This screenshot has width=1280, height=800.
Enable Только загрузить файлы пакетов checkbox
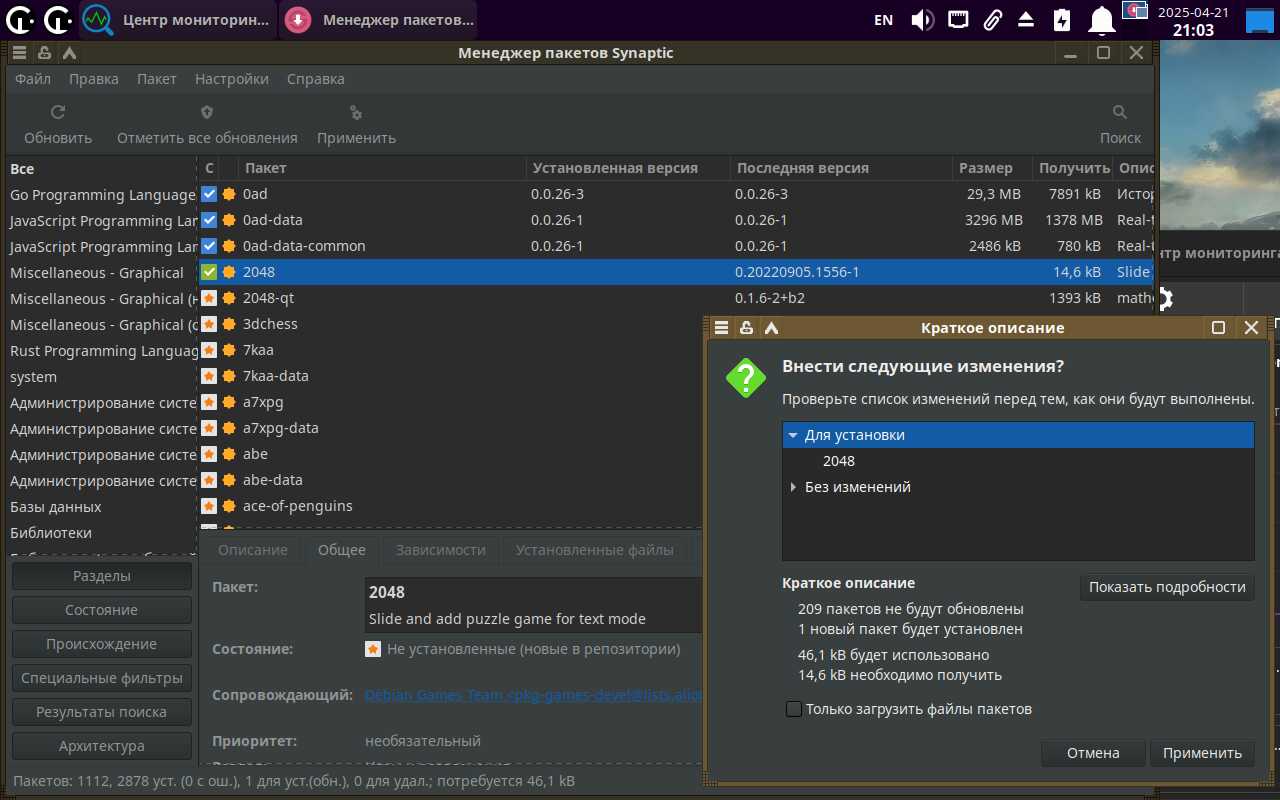[794, 709]
